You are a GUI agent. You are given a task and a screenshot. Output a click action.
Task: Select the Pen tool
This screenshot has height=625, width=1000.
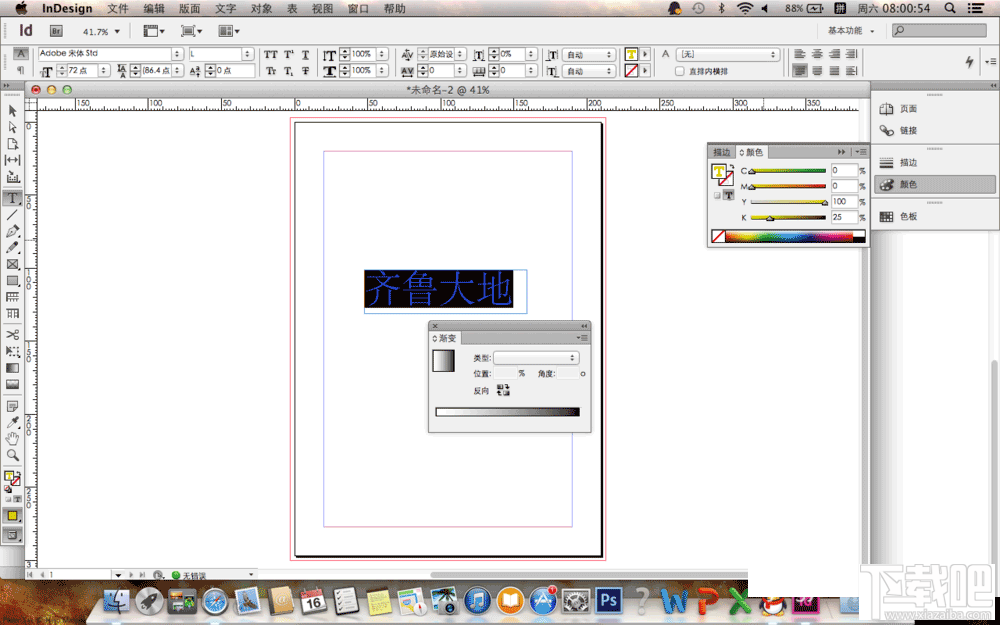coord(12,231)
